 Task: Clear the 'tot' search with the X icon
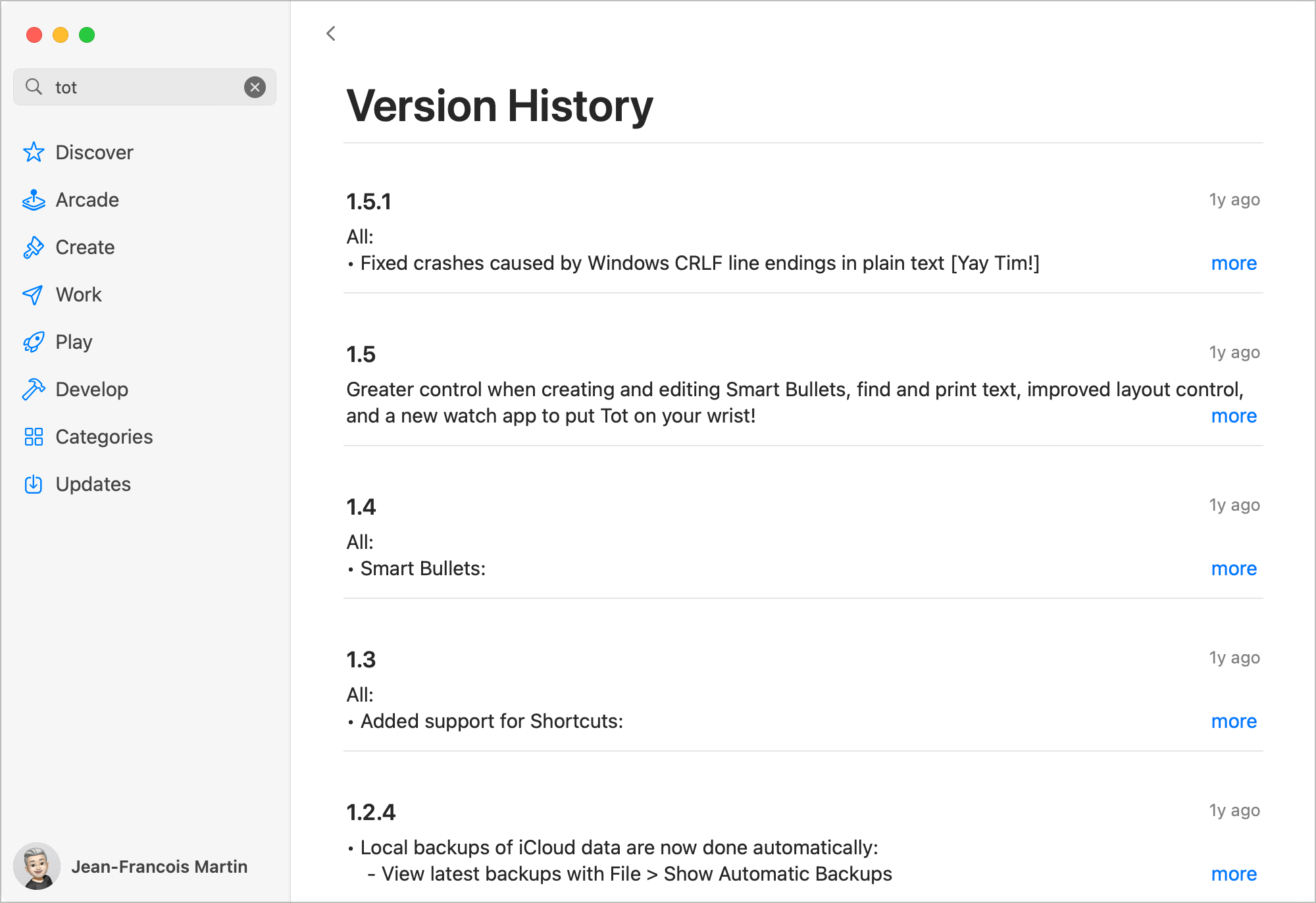[255, 88]
